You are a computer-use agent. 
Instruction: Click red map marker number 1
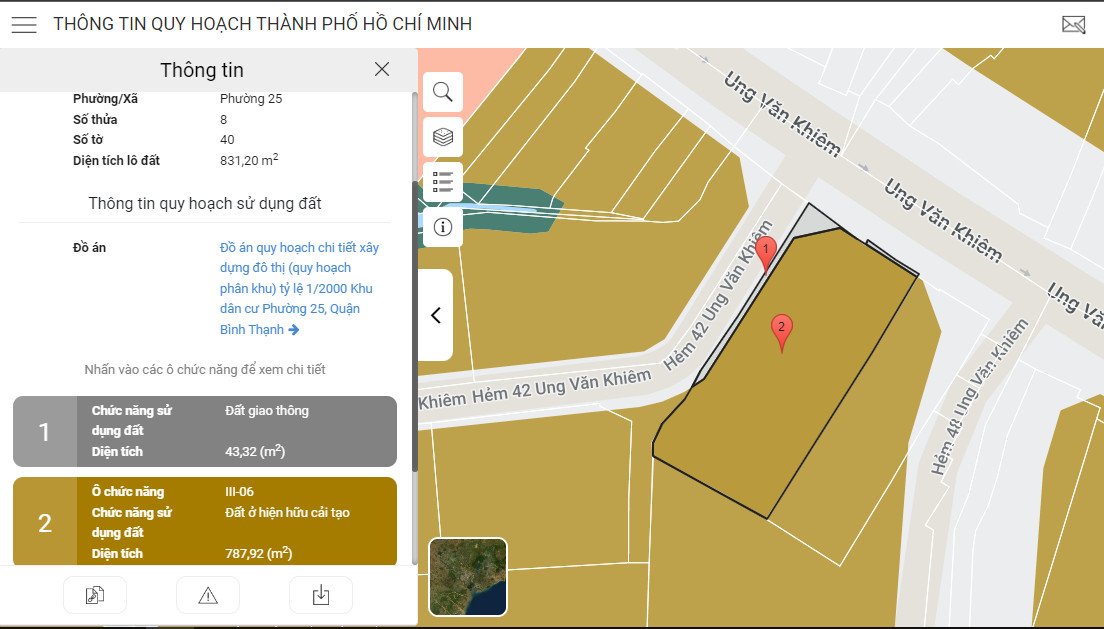pyautogui.click(x=765, y=254)
